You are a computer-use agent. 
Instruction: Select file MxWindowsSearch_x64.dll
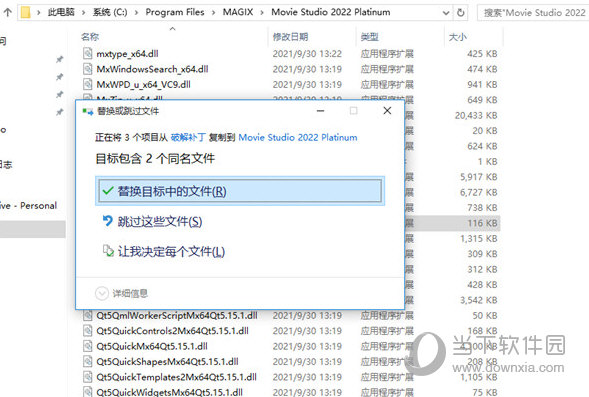click(x=152, y=69)
